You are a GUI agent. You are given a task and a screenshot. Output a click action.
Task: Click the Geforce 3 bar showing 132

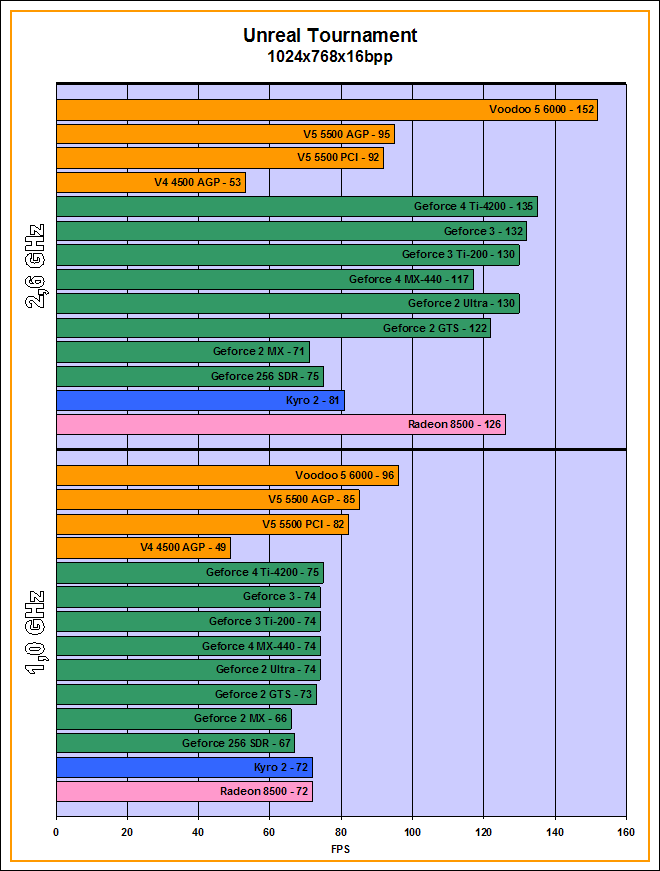pyautogui.click(x=291, y=231)
